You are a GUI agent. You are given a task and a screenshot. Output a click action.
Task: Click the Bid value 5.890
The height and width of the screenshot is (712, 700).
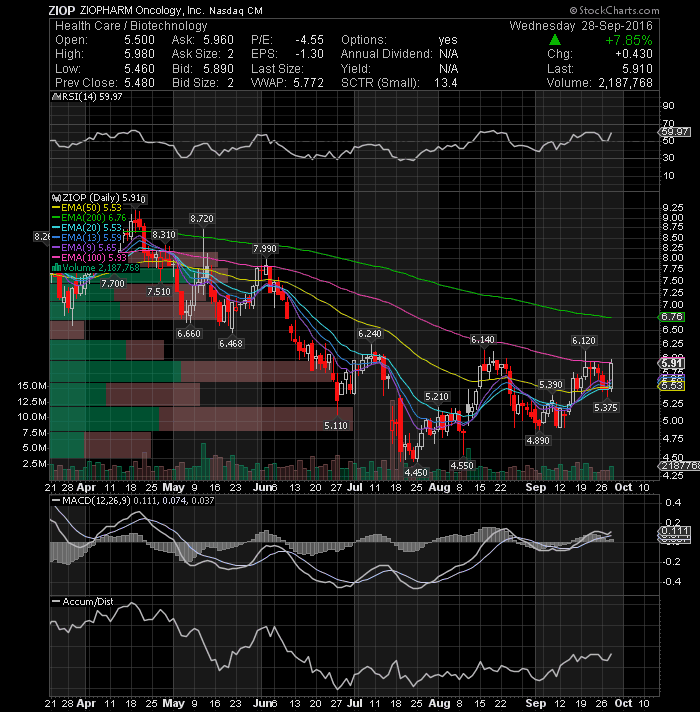218,69
